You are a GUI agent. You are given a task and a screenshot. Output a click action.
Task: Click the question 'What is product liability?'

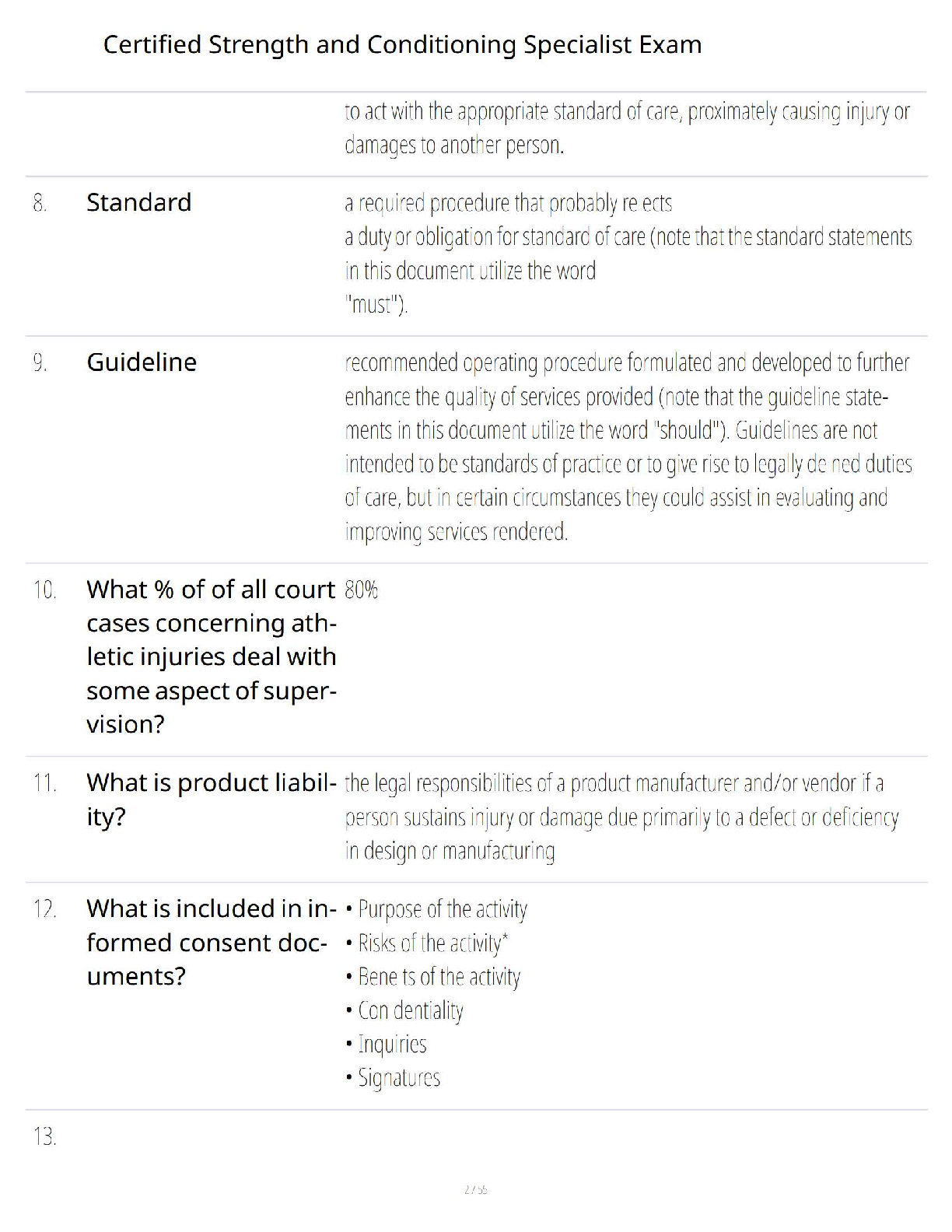click(211, 800)
